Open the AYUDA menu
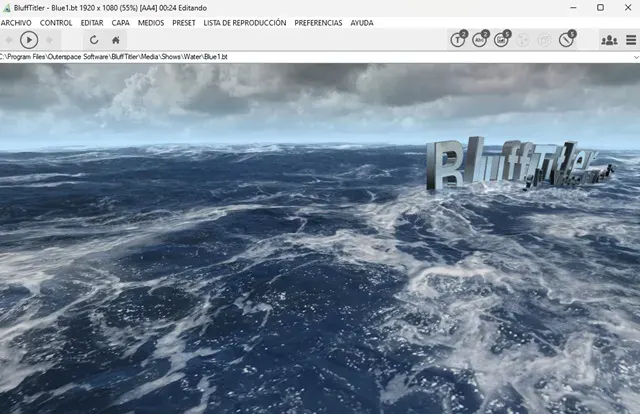 [362, 23]
